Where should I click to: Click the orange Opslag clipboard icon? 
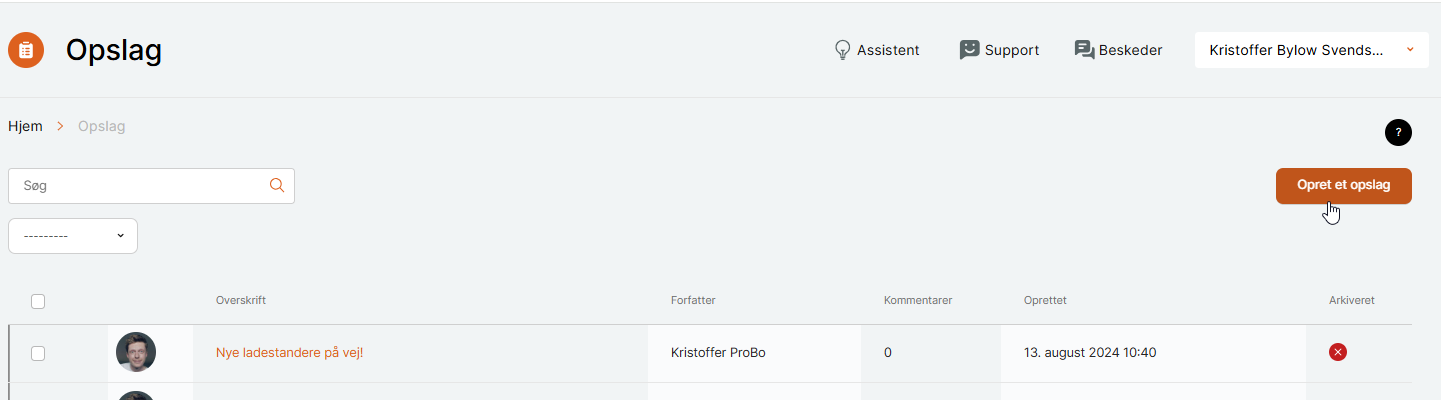[26, 50]
